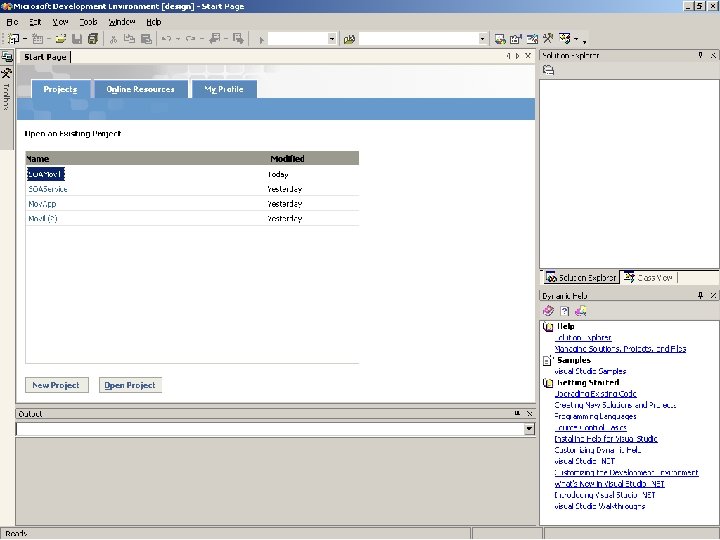Select the Start Page document tab

[x=45, y=57]
